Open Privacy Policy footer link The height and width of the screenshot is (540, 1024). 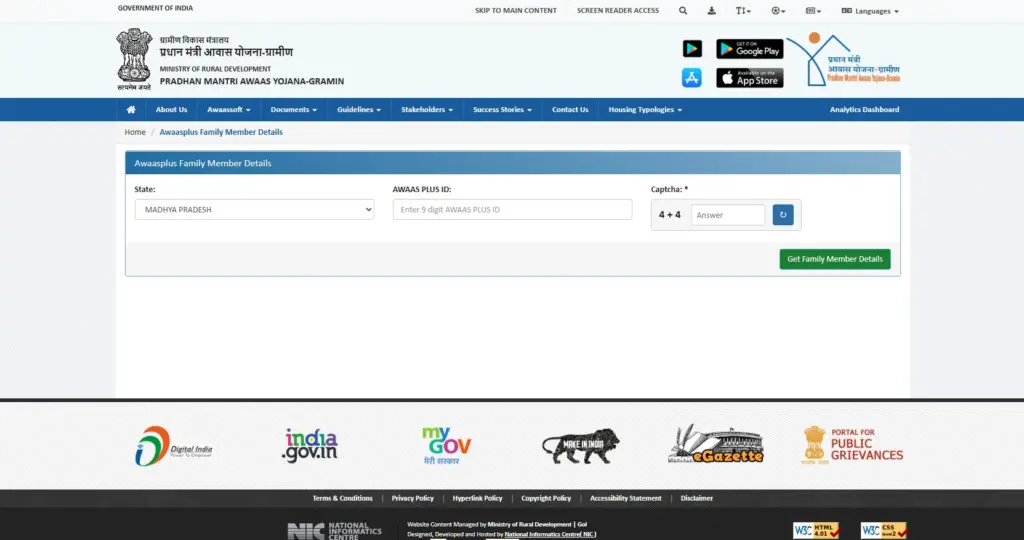click(x=412, y=498)
